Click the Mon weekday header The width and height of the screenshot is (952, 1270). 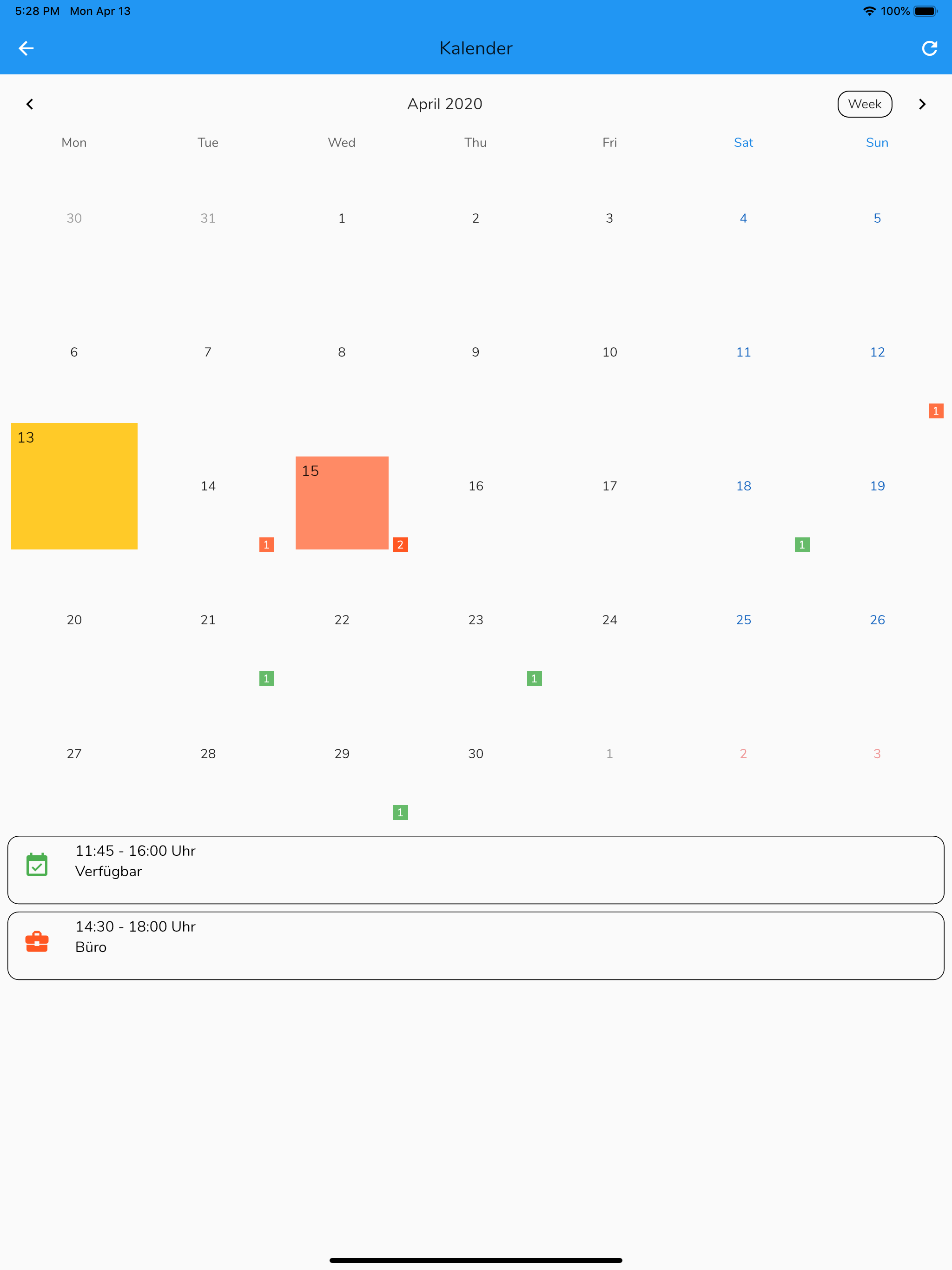tap(74, 142)
